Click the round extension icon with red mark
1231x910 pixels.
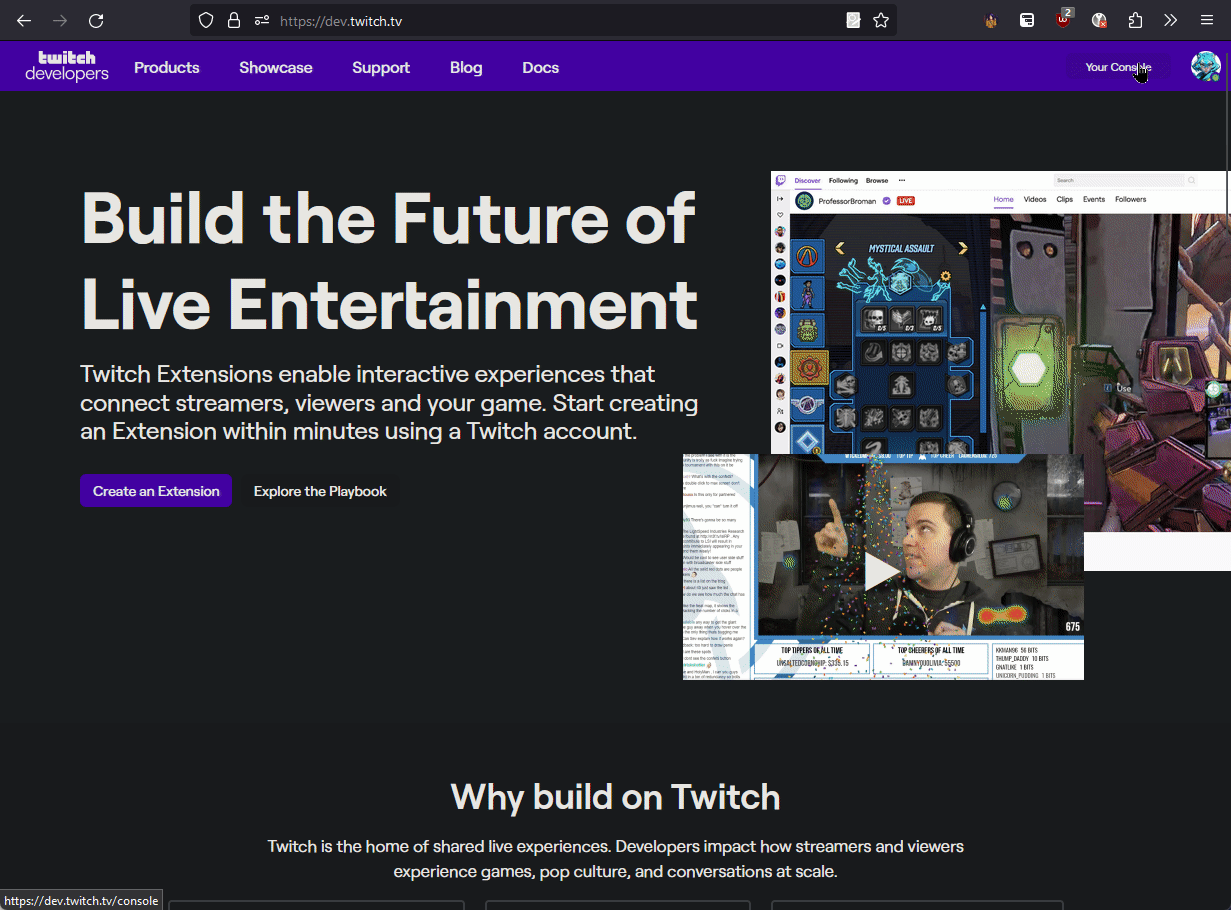click(1099, 20)
